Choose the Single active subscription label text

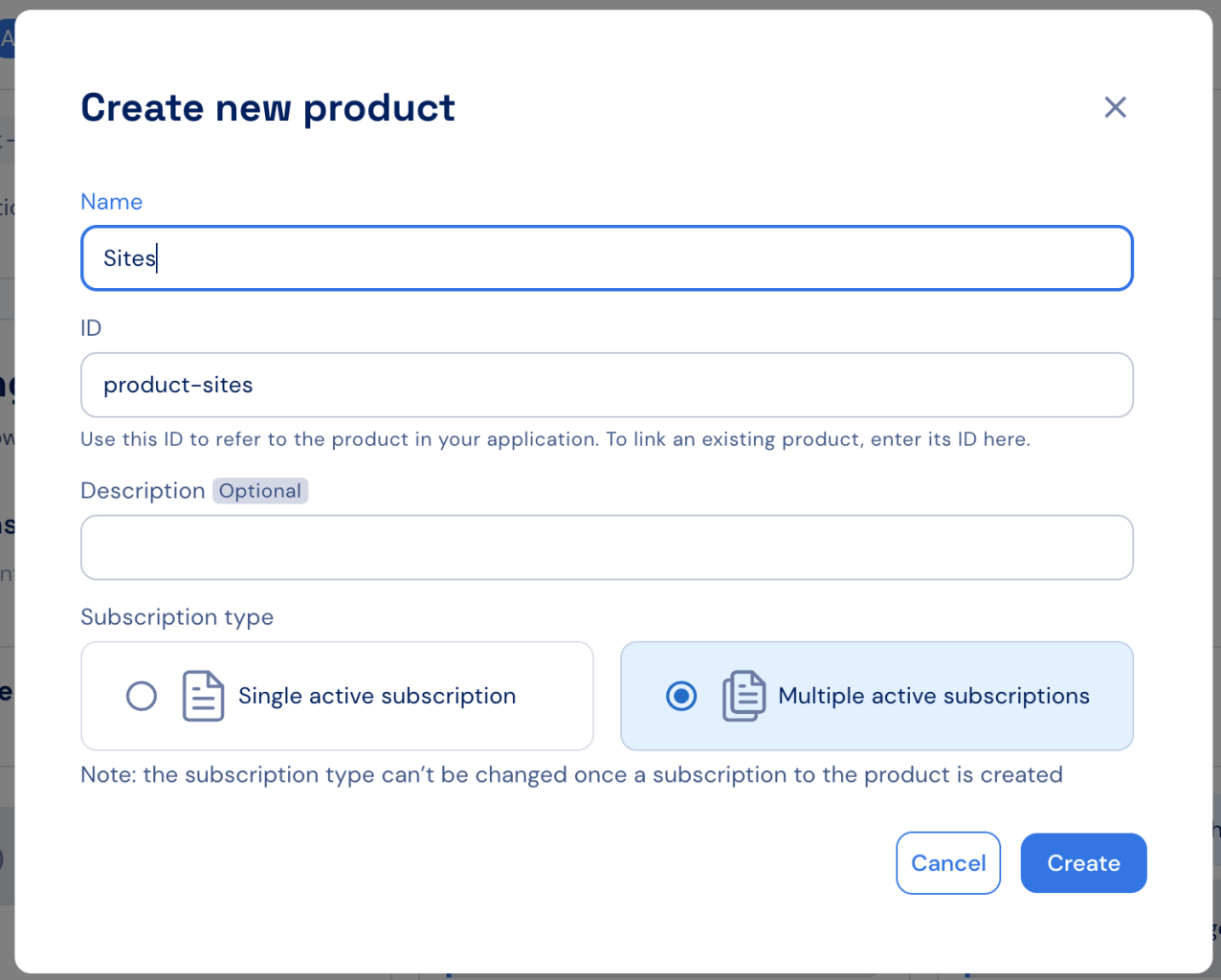coord(377,696)
